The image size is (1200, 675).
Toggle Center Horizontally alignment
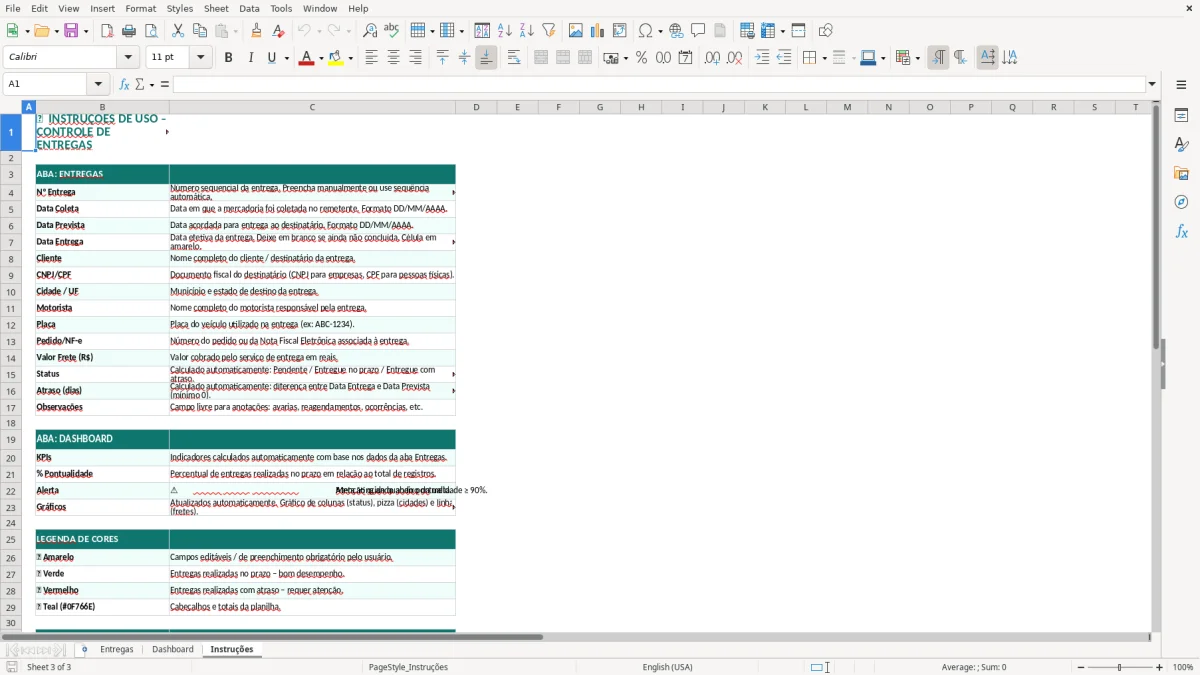pyautogui.click(x=393, y=58)
